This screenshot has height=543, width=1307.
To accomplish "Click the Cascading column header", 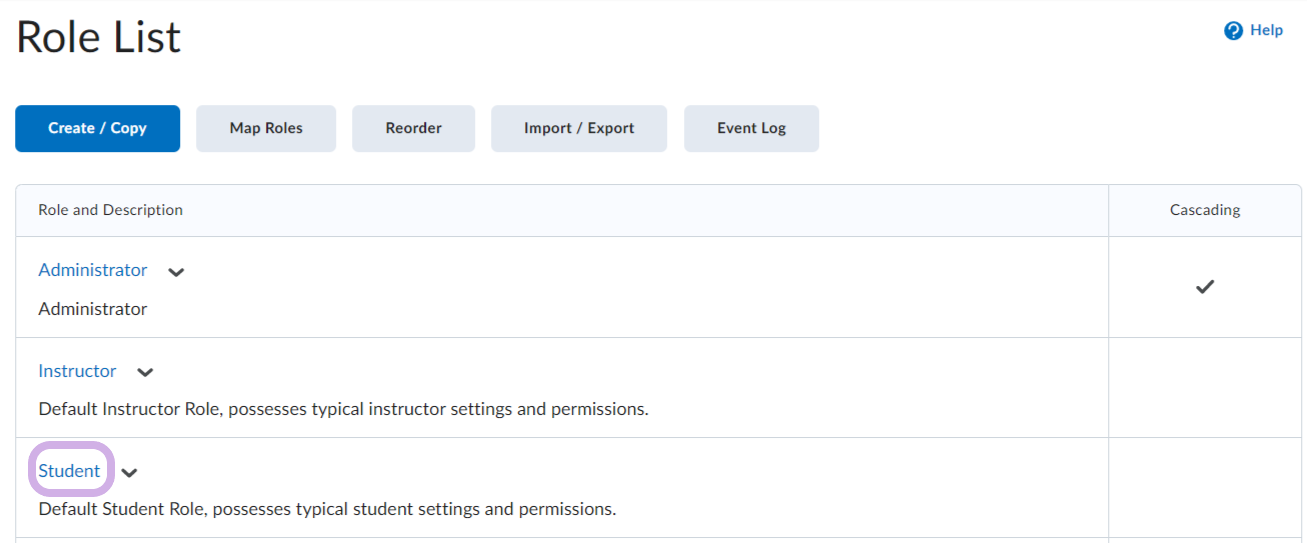I will coord(1205,210).
